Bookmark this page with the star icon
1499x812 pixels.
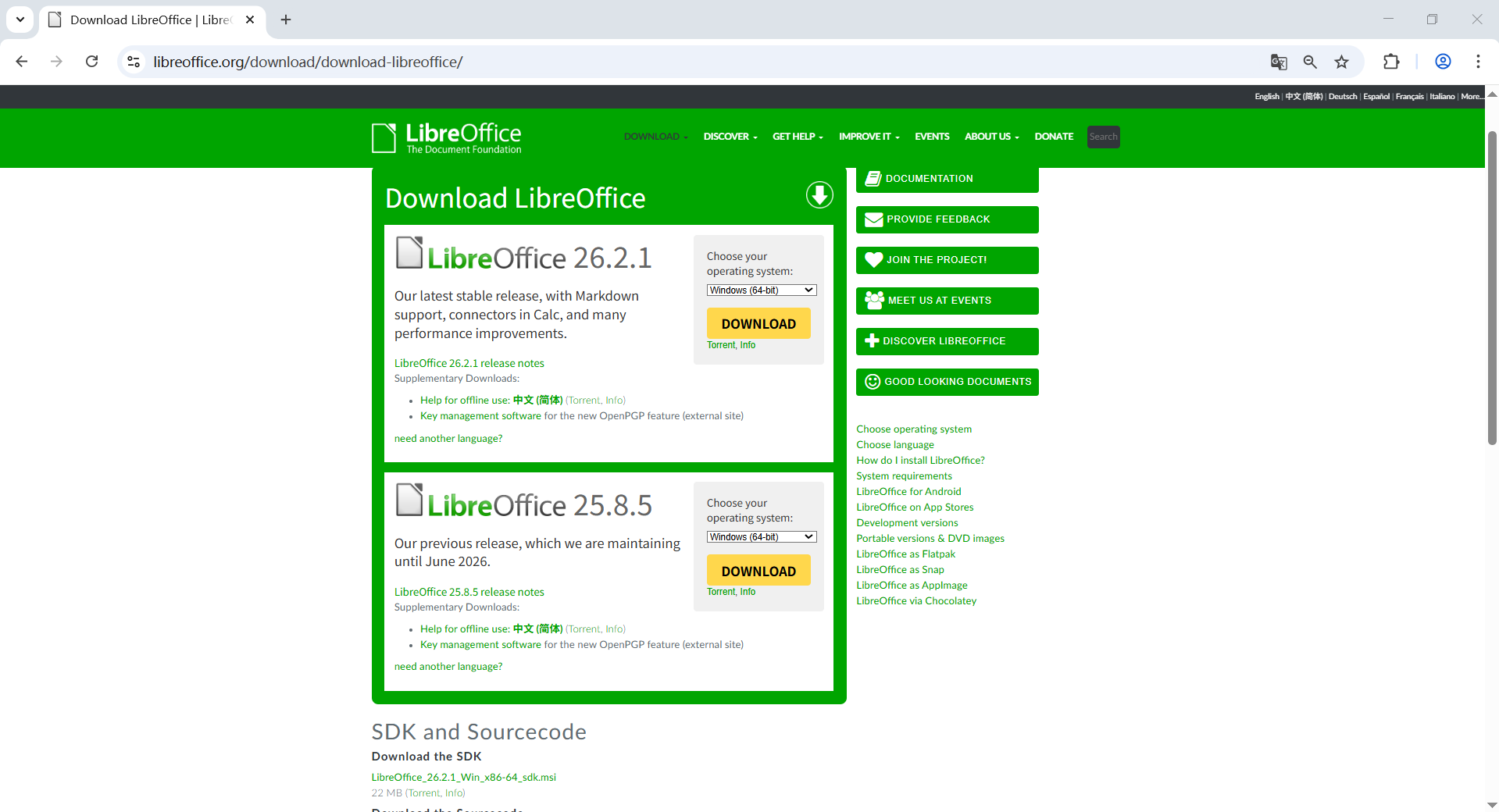pyautogui.click(x=1341, y=62)
